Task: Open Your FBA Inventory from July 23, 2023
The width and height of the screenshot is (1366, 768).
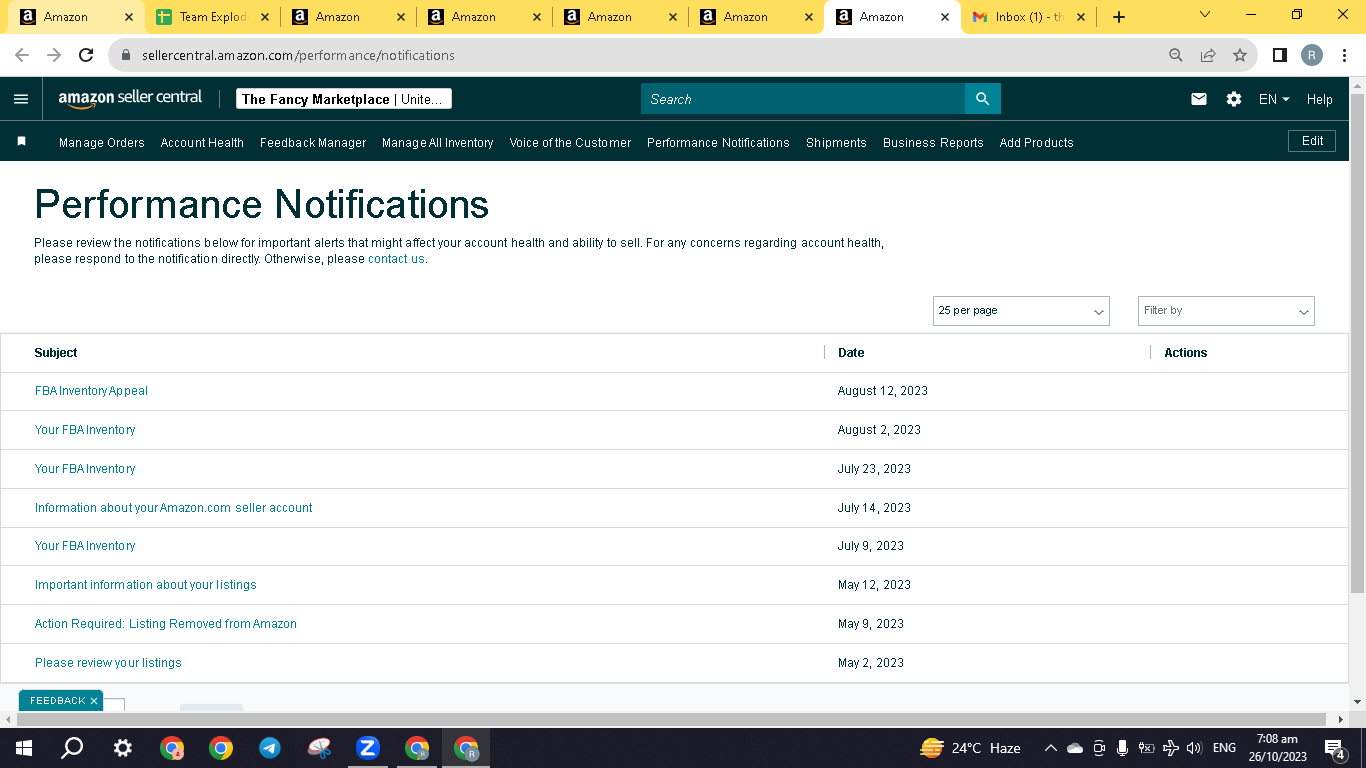Action: click(x=85, y=469)
